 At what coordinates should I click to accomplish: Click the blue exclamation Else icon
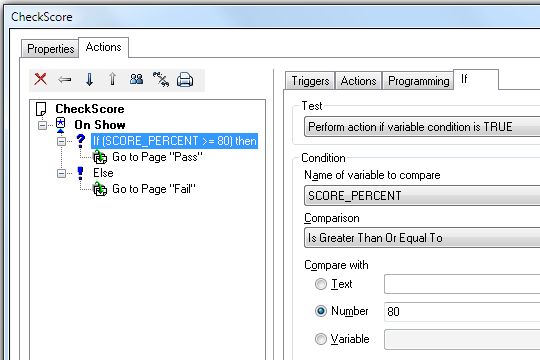pos(80,173)
